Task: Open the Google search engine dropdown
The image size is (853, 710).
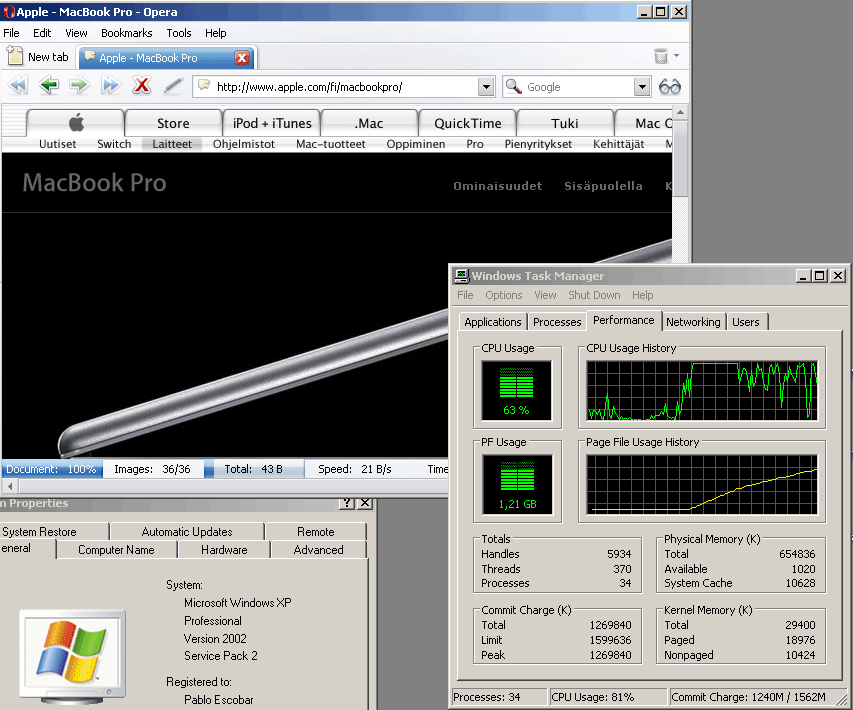Action: pos(642,87)
